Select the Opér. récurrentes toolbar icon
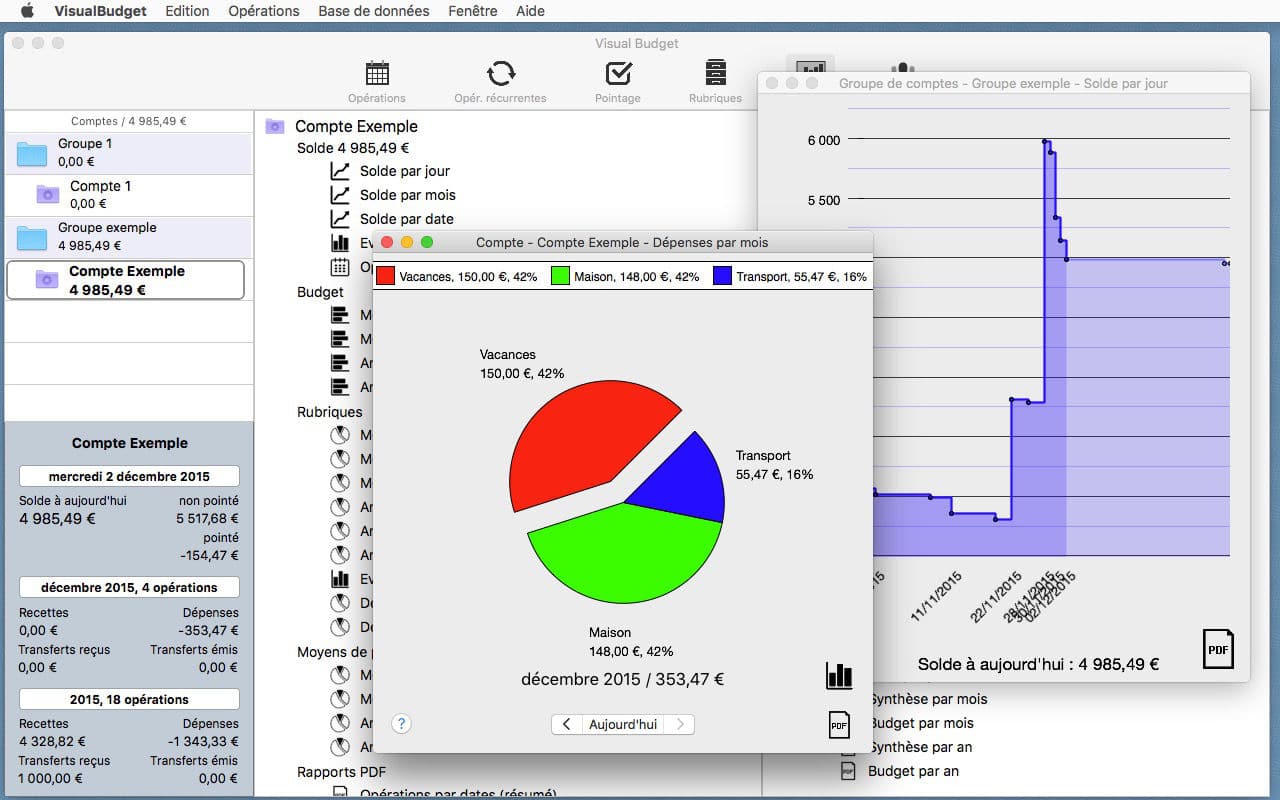Viewport: 1280px width, 800px height. coord(502,80)
